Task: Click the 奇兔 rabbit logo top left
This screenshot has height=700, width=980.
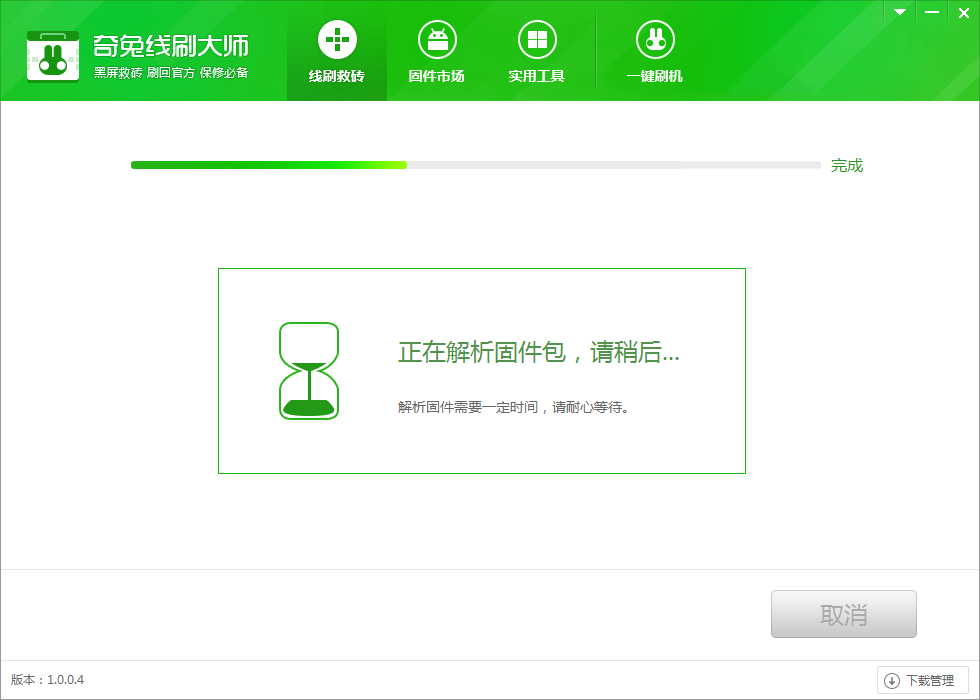Action: pyautogui.click(x=53, y=55)
